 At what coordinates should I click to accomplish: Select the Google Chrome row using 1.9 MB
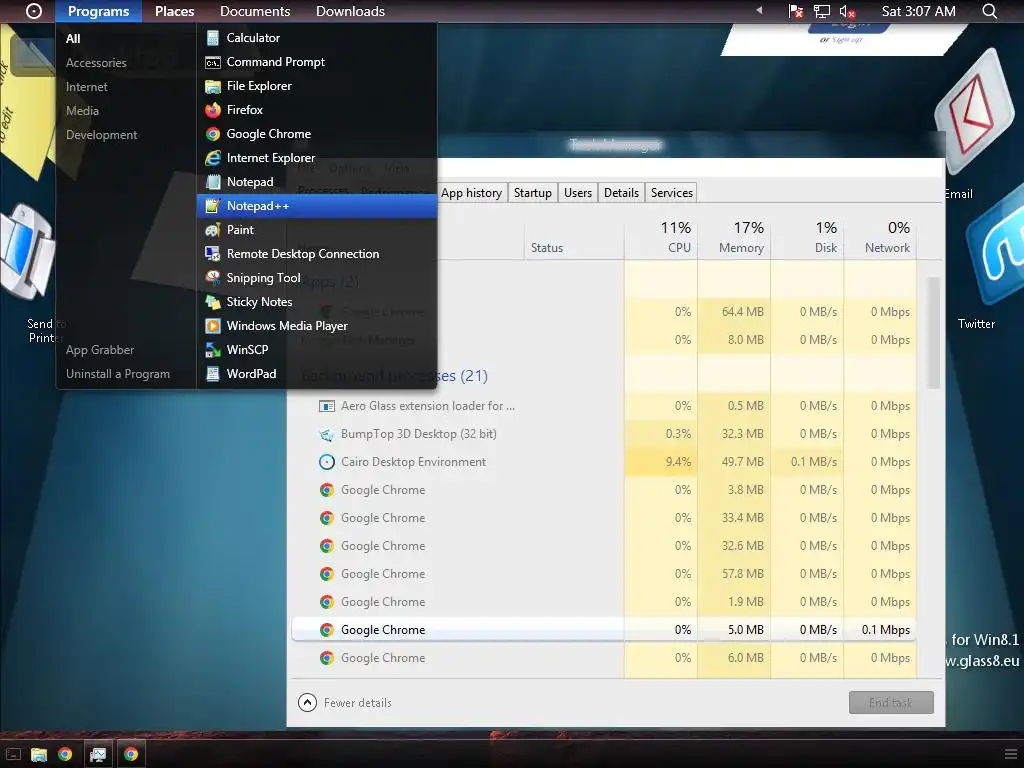tap(603, 601)
